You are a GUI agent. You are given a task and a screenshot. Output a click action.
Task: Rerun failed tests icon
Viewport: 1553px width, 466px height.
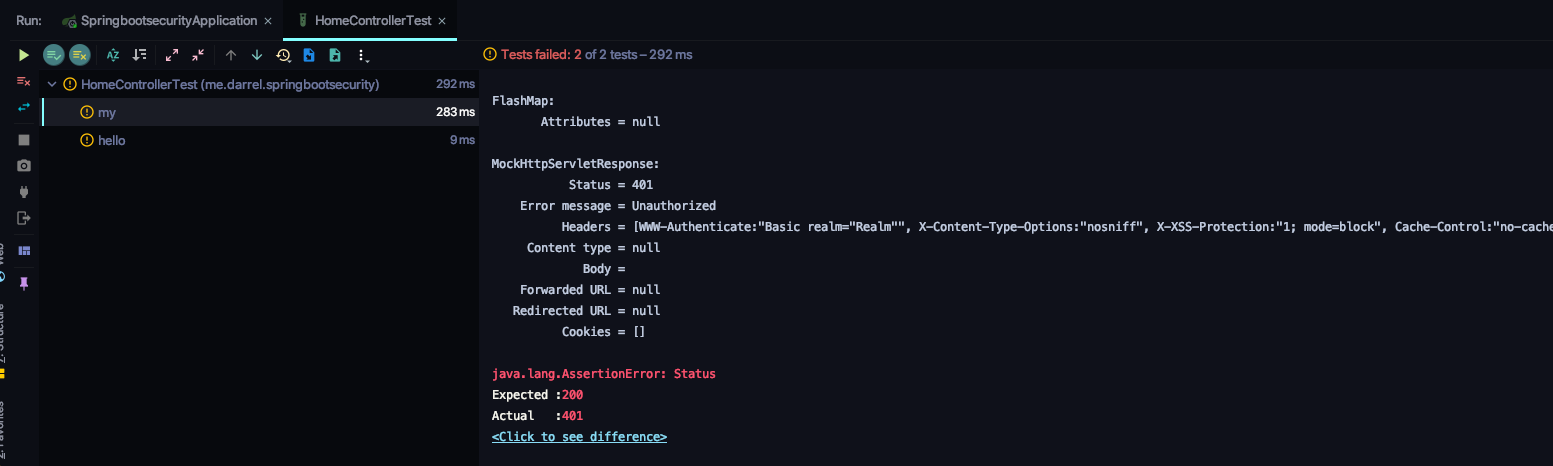pyautogui.click(x=24, y=82)
